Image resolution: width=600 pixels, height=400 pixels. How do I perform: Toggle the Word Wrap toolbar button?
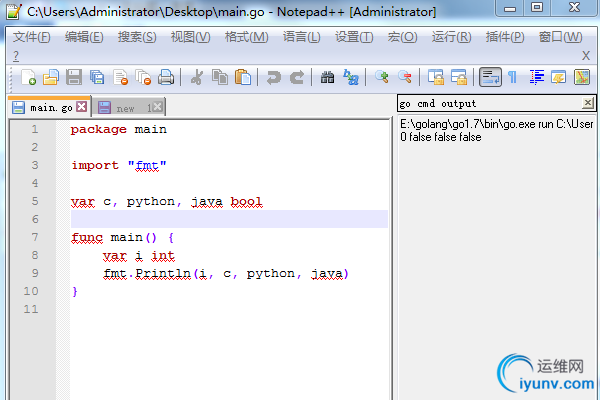coord(490,77)
